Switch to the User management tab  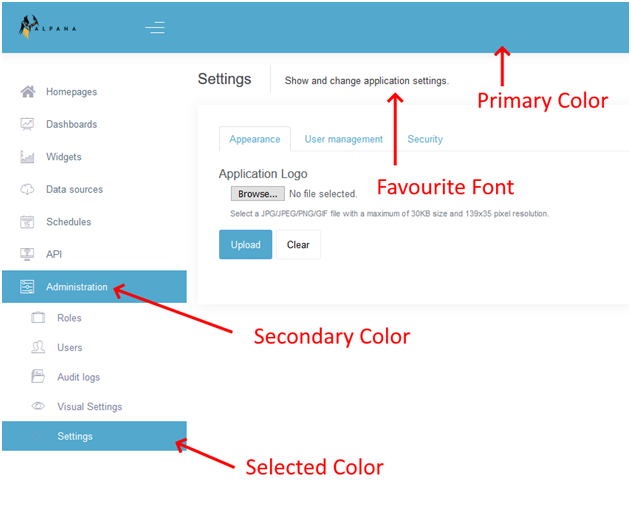point(343,140)
